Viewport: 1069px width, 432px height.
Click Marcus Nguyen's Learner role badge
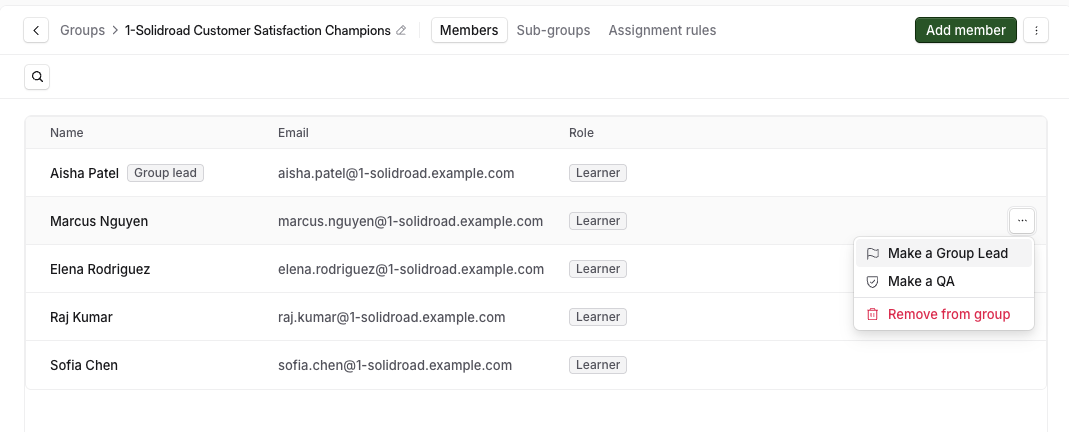coord(598,221)
